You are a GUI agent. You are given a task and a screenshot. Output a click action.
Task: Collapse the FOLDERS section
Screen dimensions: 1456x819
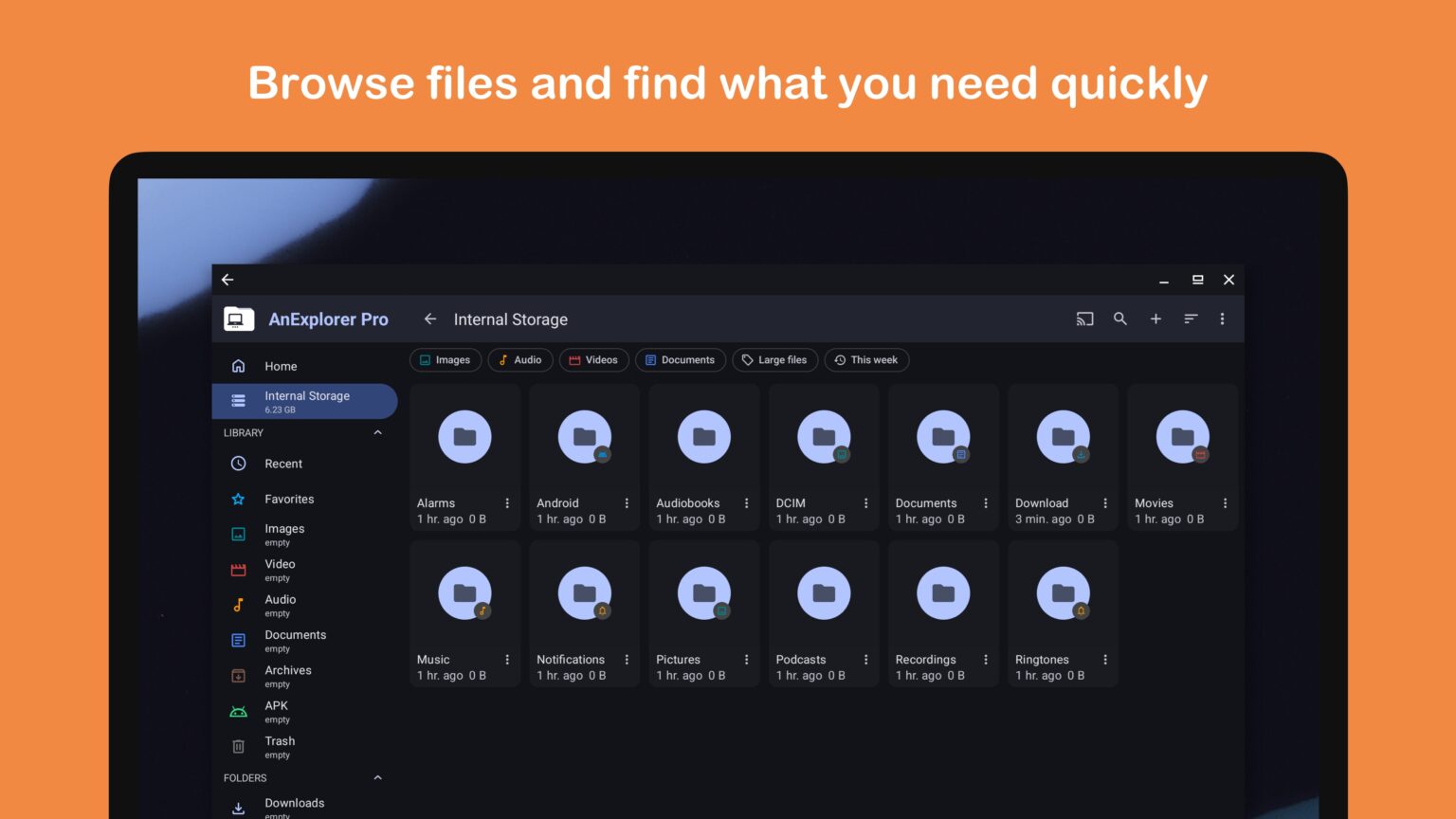[x=377, y=777]
